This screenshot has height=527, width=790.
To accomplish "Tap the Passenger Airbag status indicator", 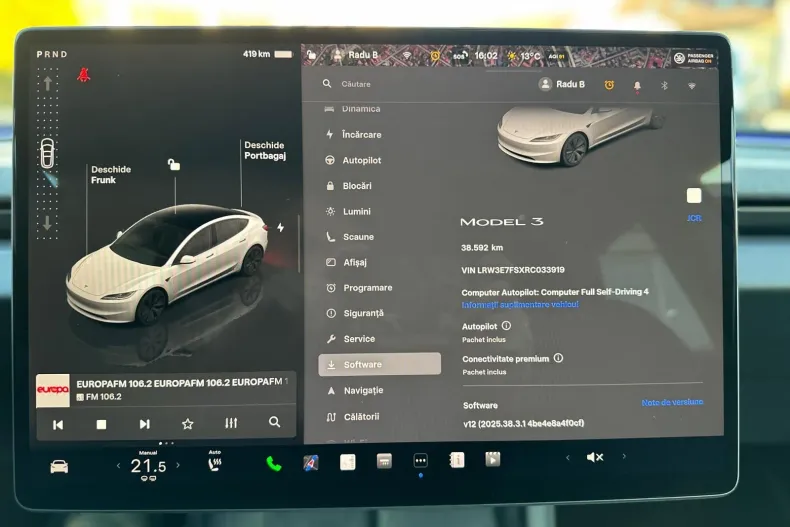I will [x=694, y=58].
